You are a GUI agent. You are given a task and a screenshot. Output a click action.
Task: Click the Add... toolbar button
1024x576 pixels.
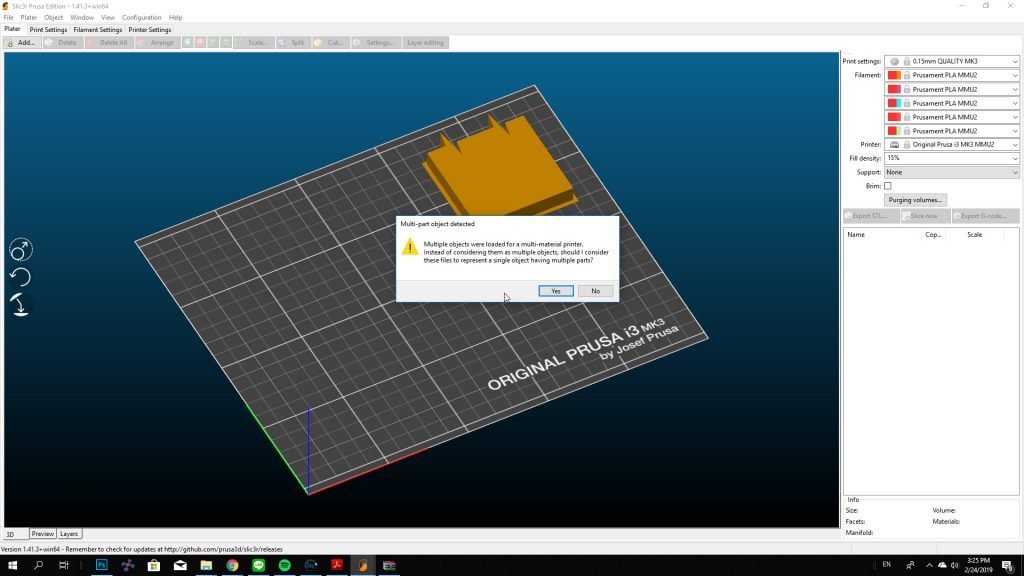click(21, 43)
